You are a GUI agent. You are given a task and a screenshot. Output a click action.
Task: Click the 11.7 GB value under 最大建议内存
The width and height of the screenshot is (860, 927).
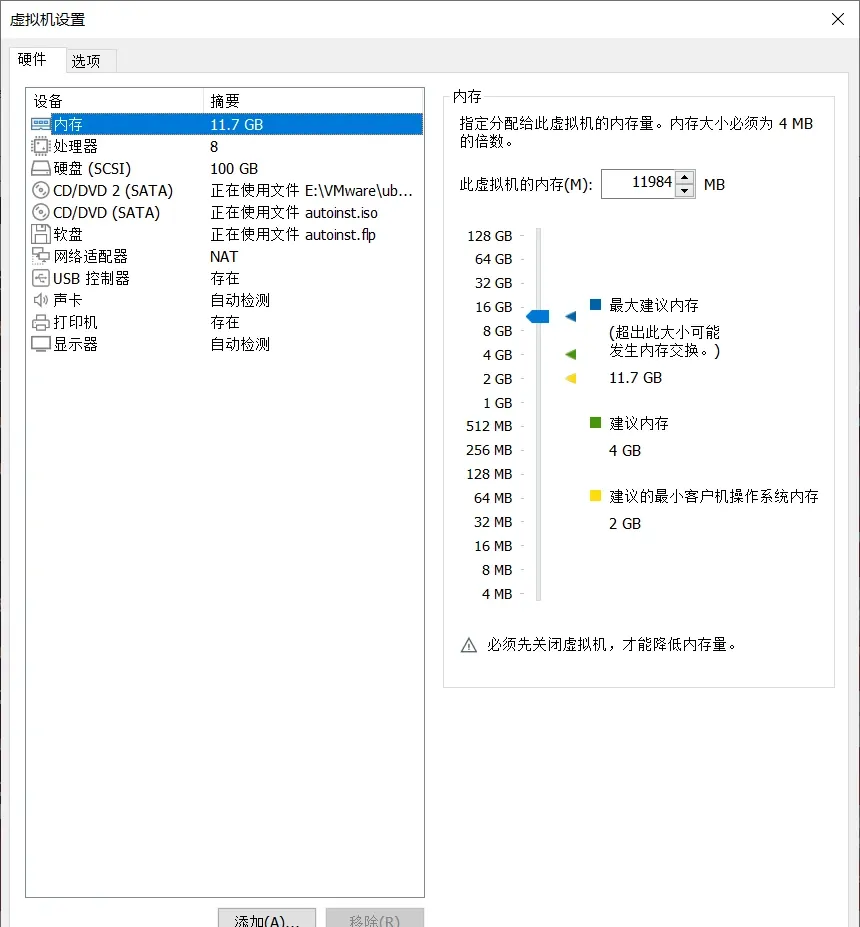[635, 378]
